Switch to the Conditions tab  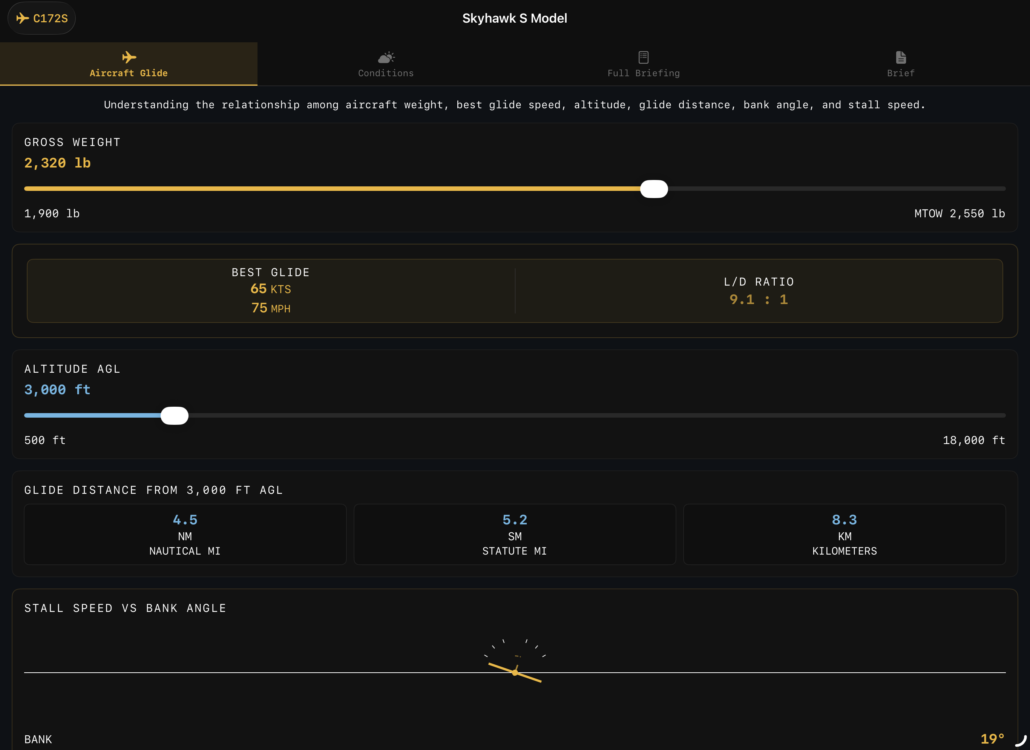[x=386, y=64]
